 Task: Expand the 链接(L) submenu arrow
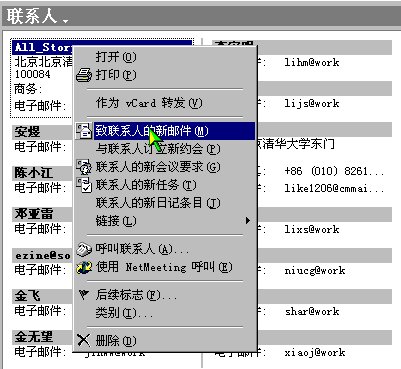click(x=247, y=221)
